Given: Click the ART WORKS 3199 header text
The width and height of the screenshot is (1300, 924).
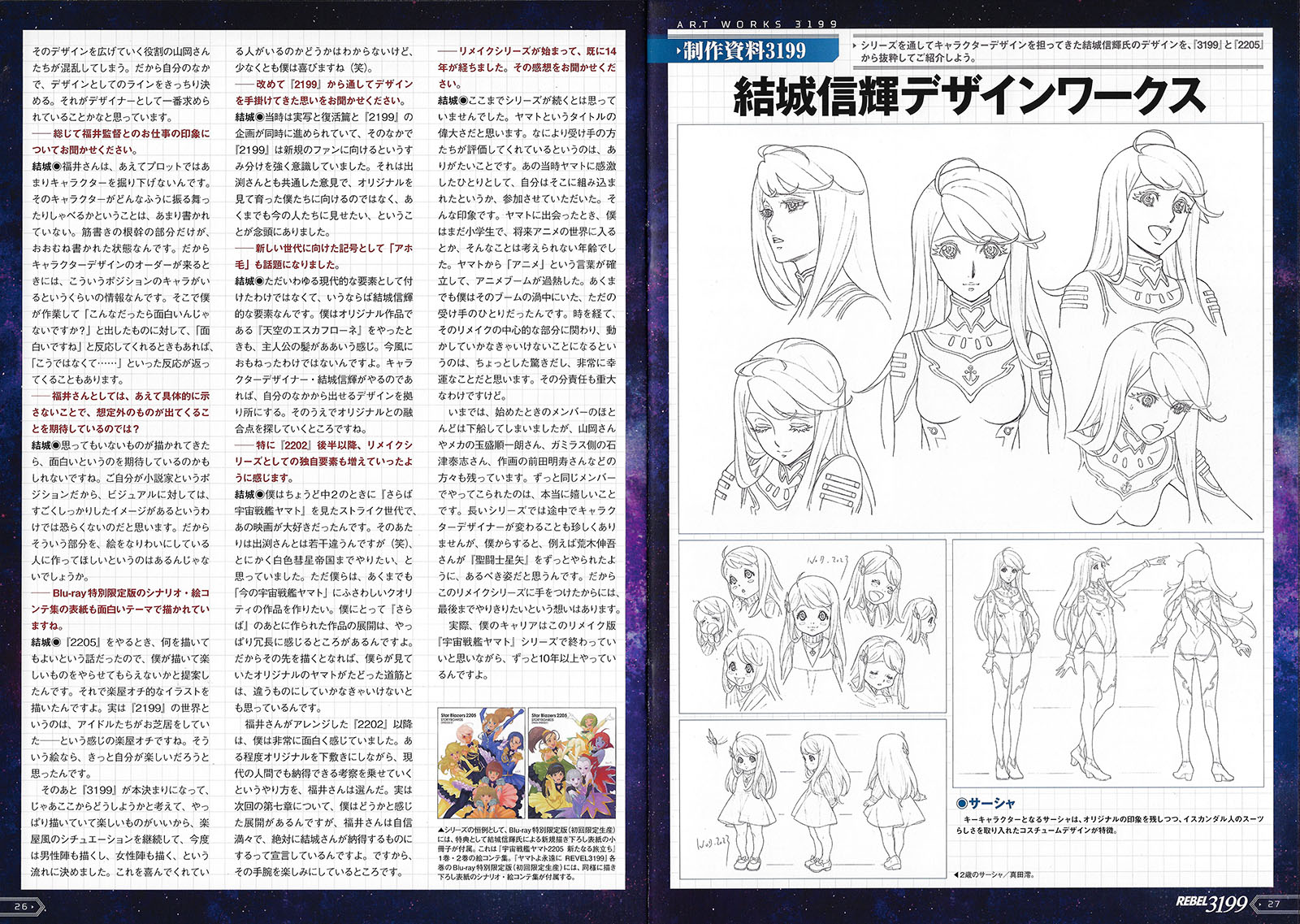Looking at the screenshot, I should [756, 24].
